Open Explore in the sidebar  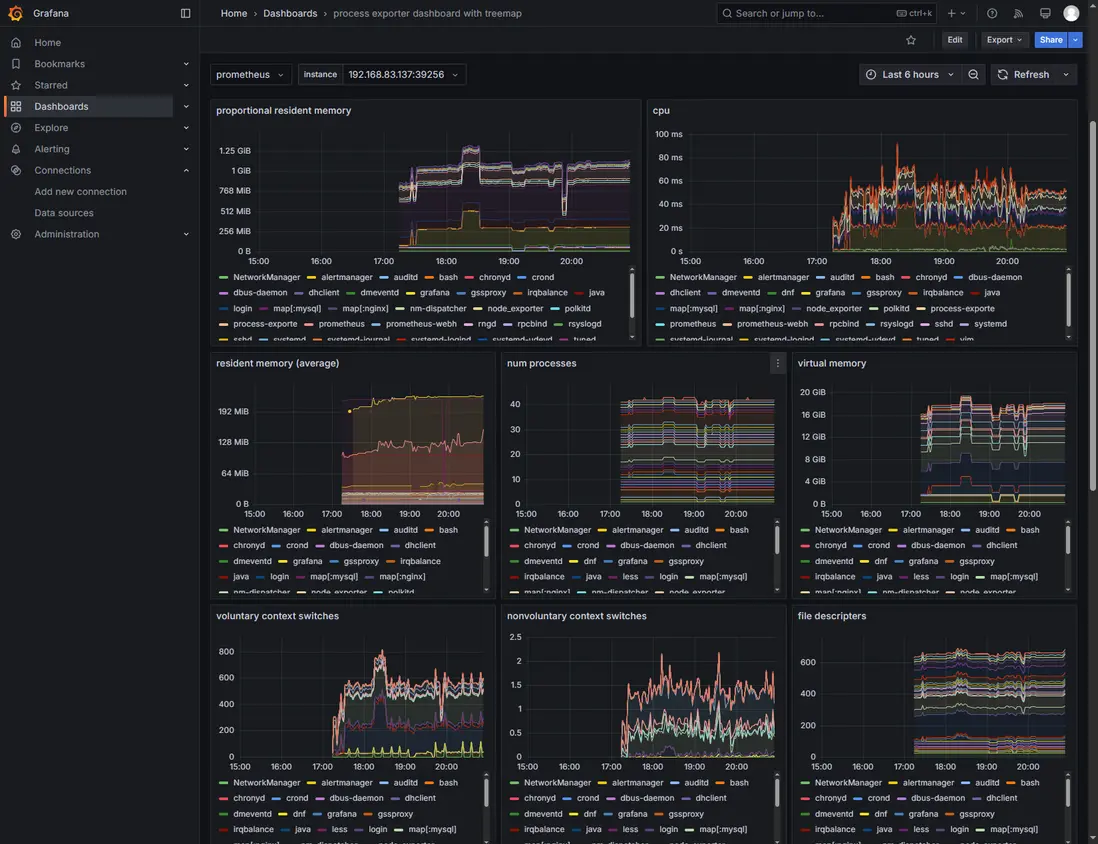[51, 128]
